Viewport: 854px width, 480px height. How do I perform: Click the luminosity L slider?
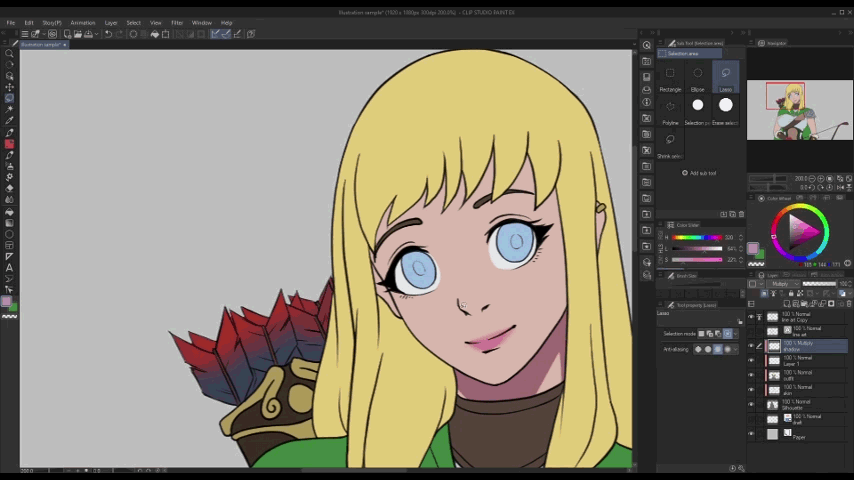[x=697, y=248]
